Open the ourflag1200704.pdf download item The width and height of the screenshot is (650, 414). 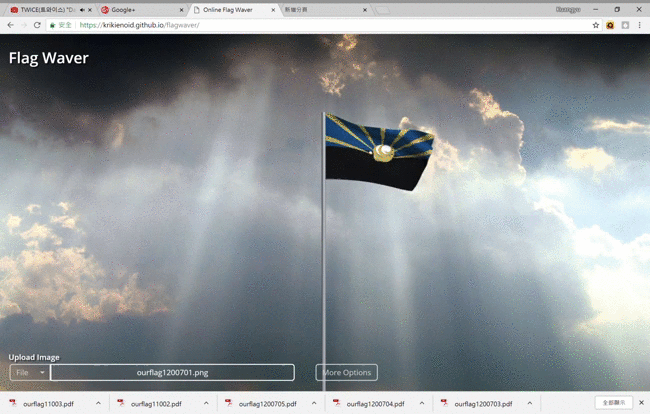372,404
